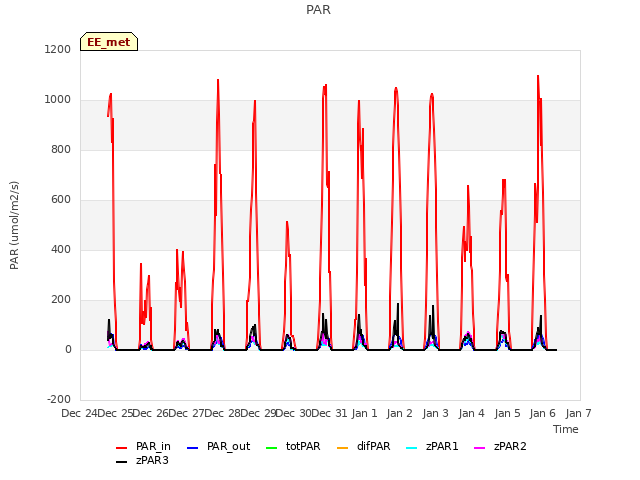The image size is (640, 480).
Task: Click the Jan 6 PAR_in peak near 1100
Action: (538, 76)
